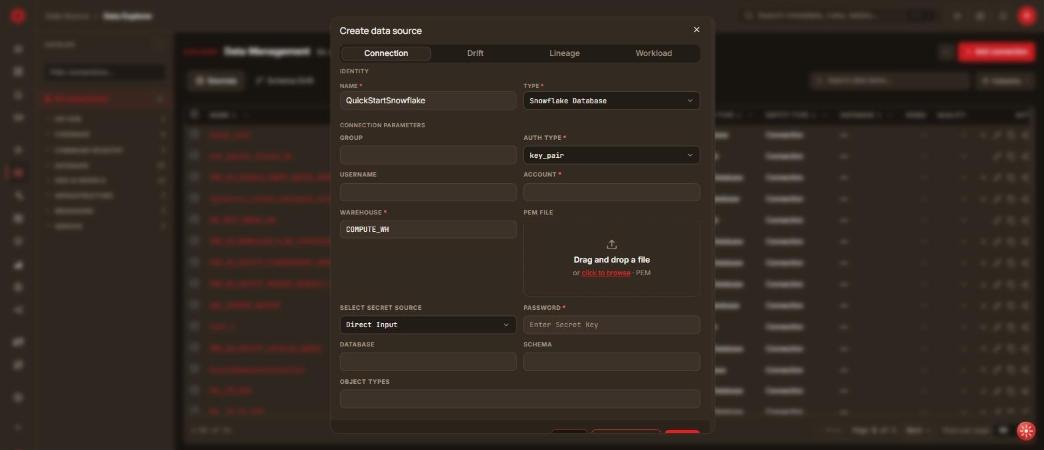Open the Type dropdown showing Snowflake Database

[611, 101]
